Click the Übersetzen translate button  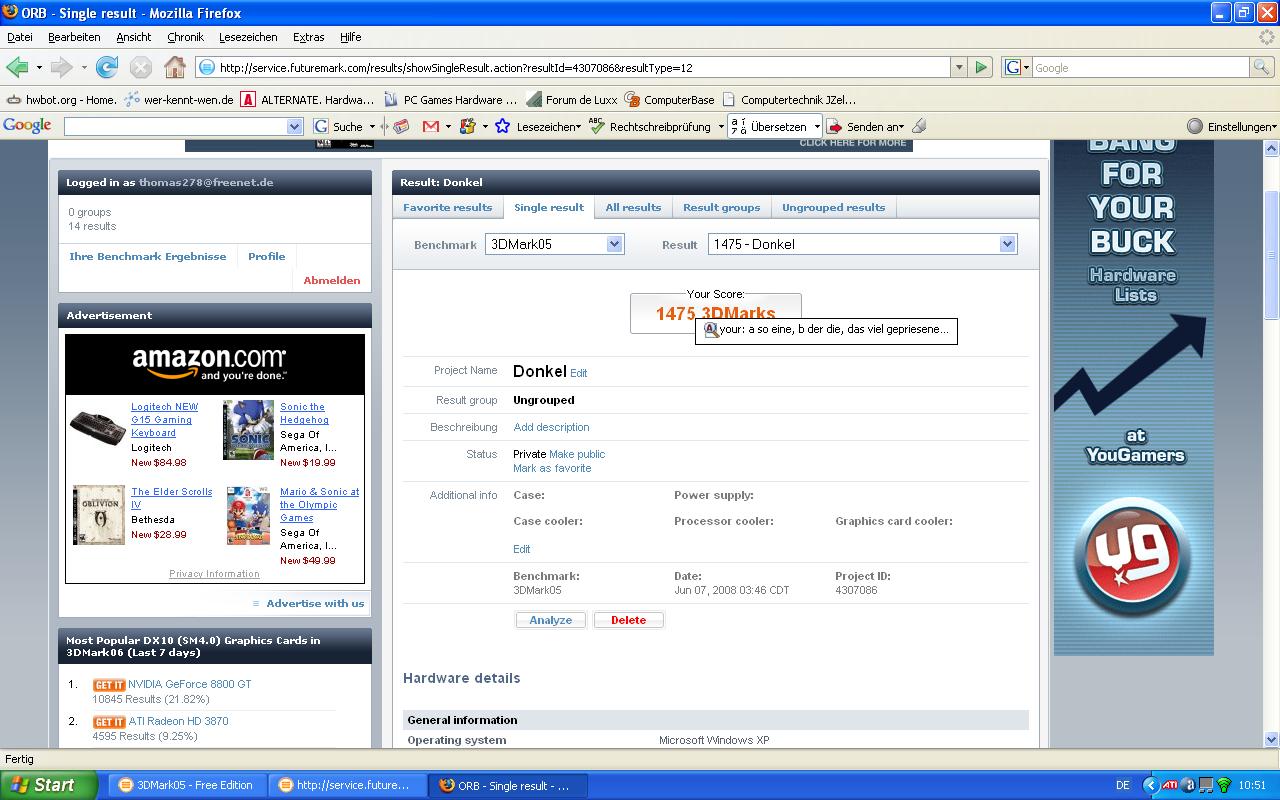click(x=770, y=126)
